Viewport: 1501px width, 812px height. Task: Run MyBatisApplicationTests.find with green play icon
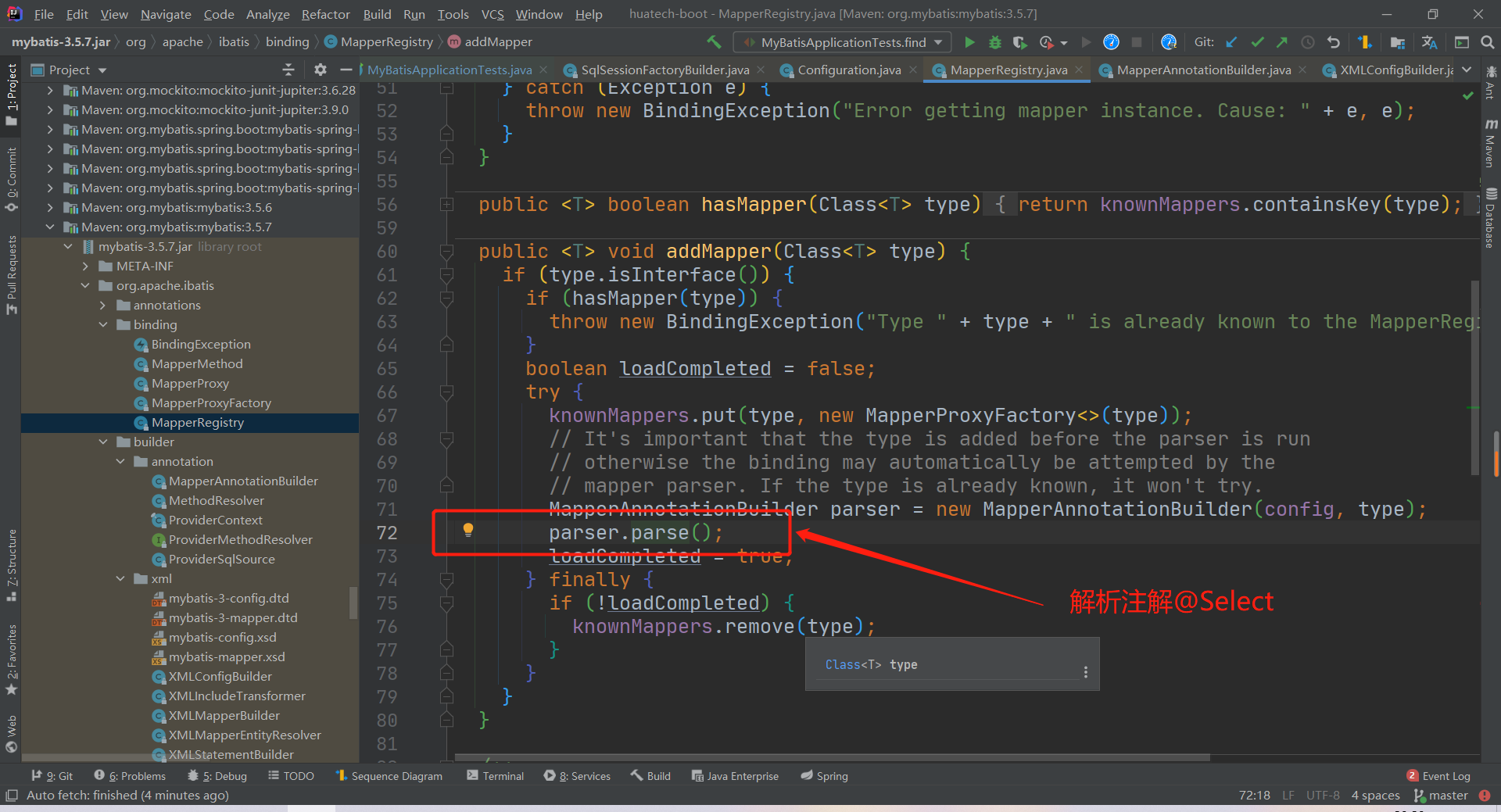[x=969, y=42]
